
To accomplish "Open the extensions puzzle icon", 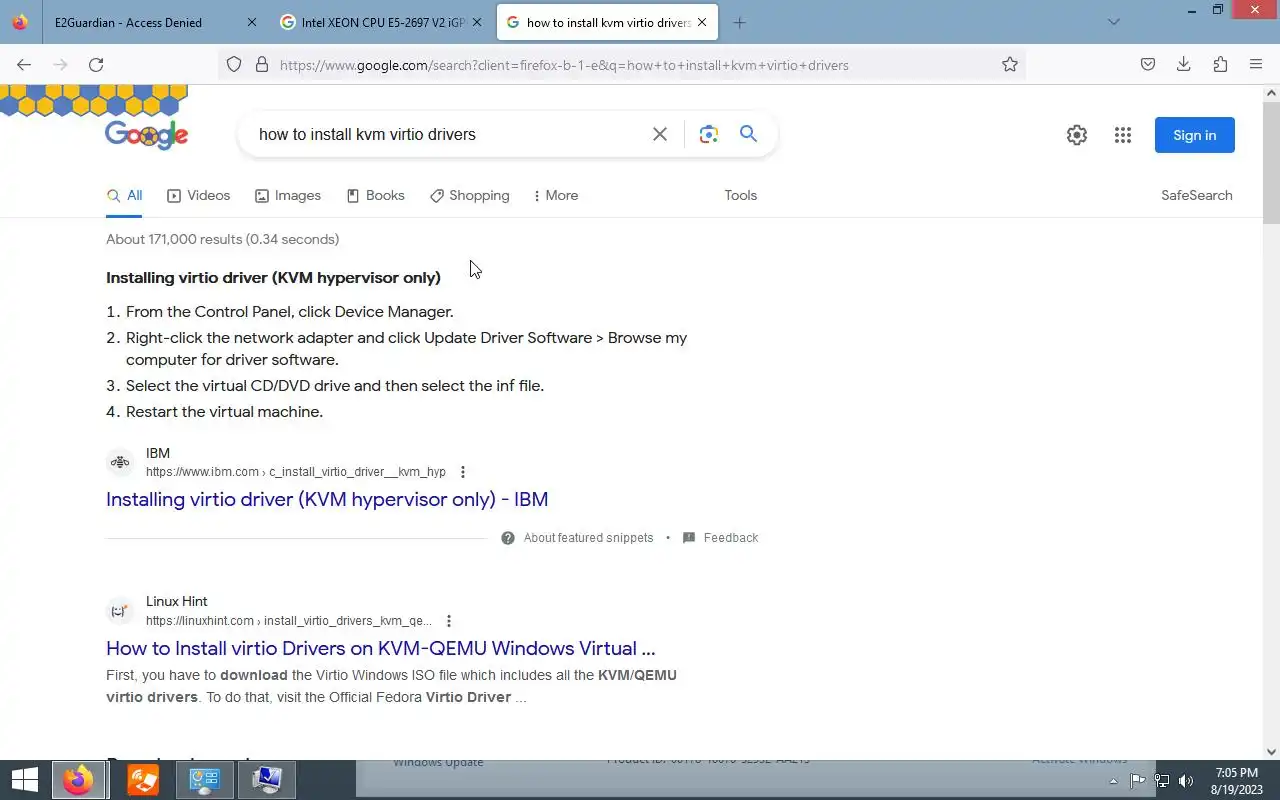I will point(1220,65).
